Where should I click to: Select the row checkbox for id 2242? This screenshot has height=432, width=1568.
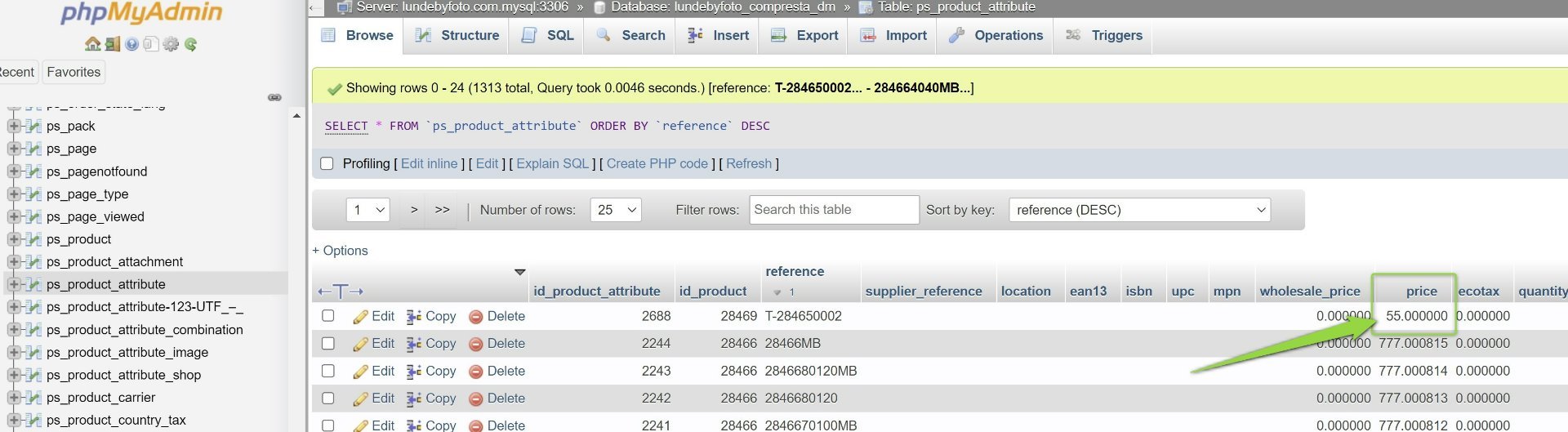click(x=328, y=399)
